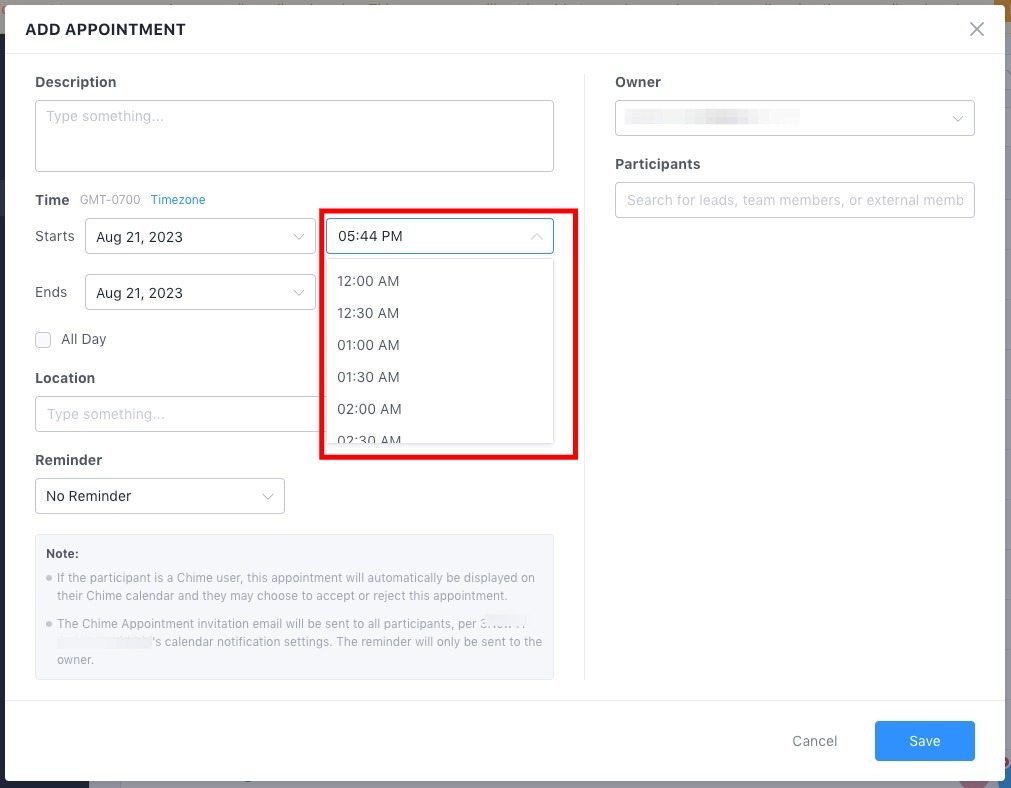The height and width of the screenshot is (788, 1011).
Task: Open the Timezone settings link
Action: pos(178,199)
